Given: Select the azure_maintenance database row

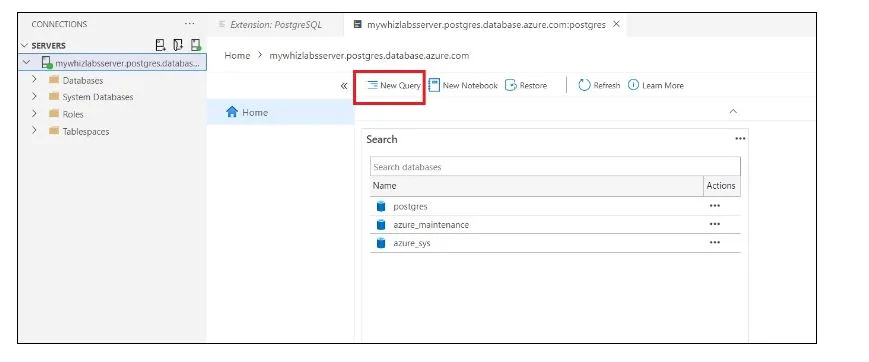Looking at the screenshot, I should pyautogui.click(x=555, y=225).
